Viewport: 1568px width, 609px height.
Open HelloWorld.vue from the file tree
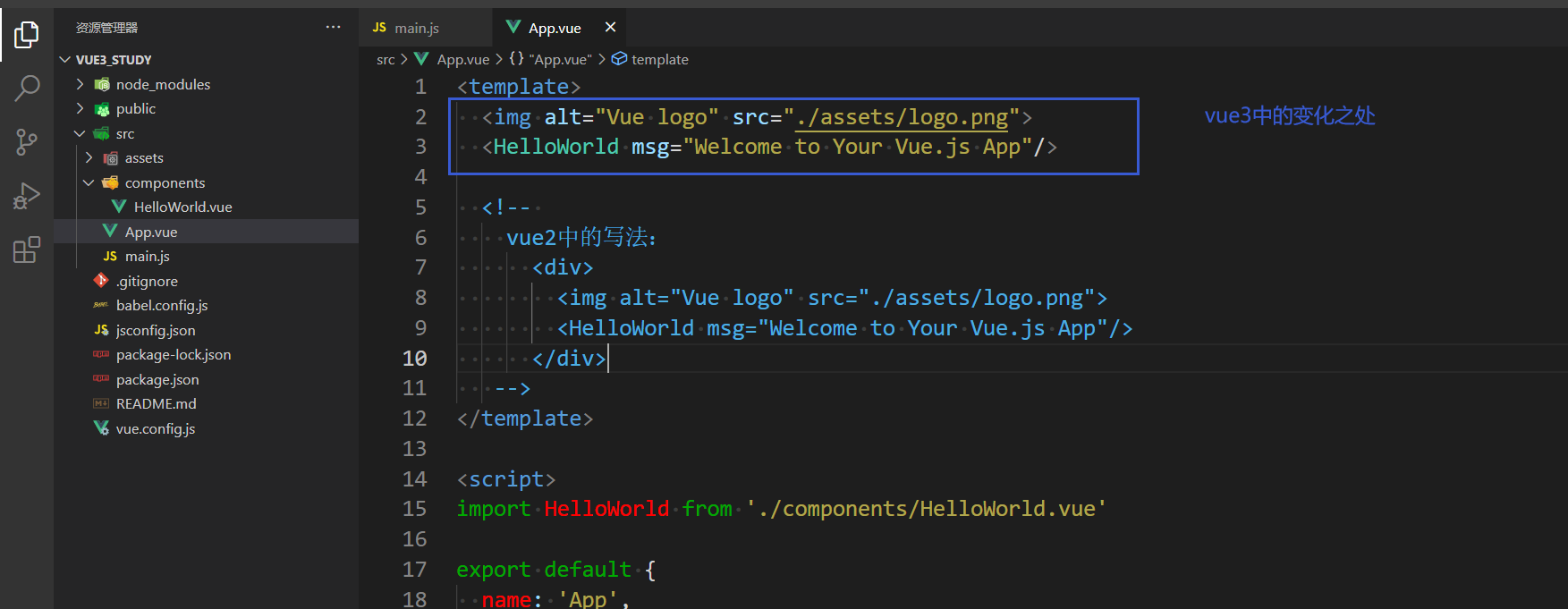tap(183, 207)
